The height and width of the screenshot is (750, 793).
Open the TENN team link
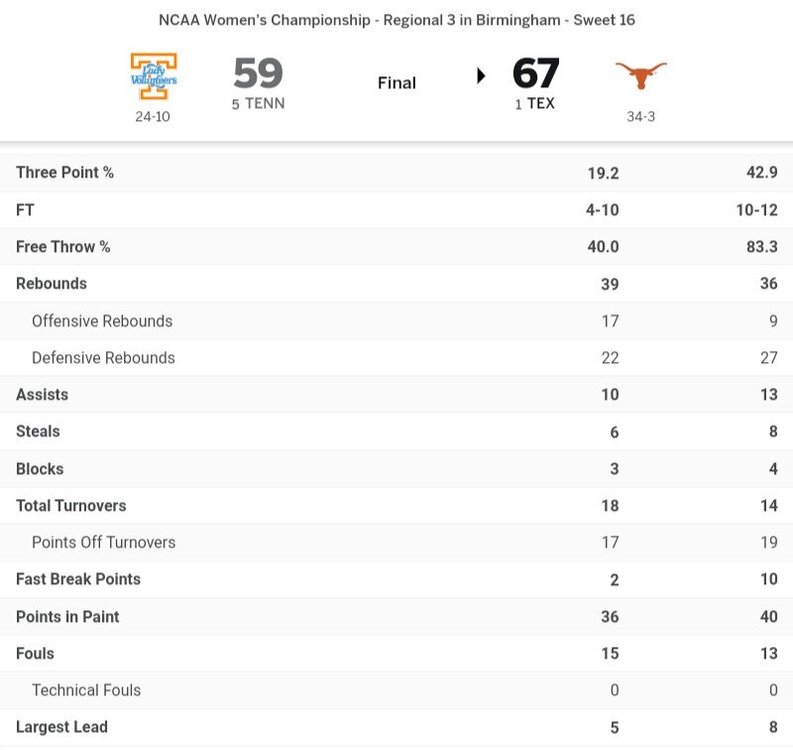[x=264, y=104]
